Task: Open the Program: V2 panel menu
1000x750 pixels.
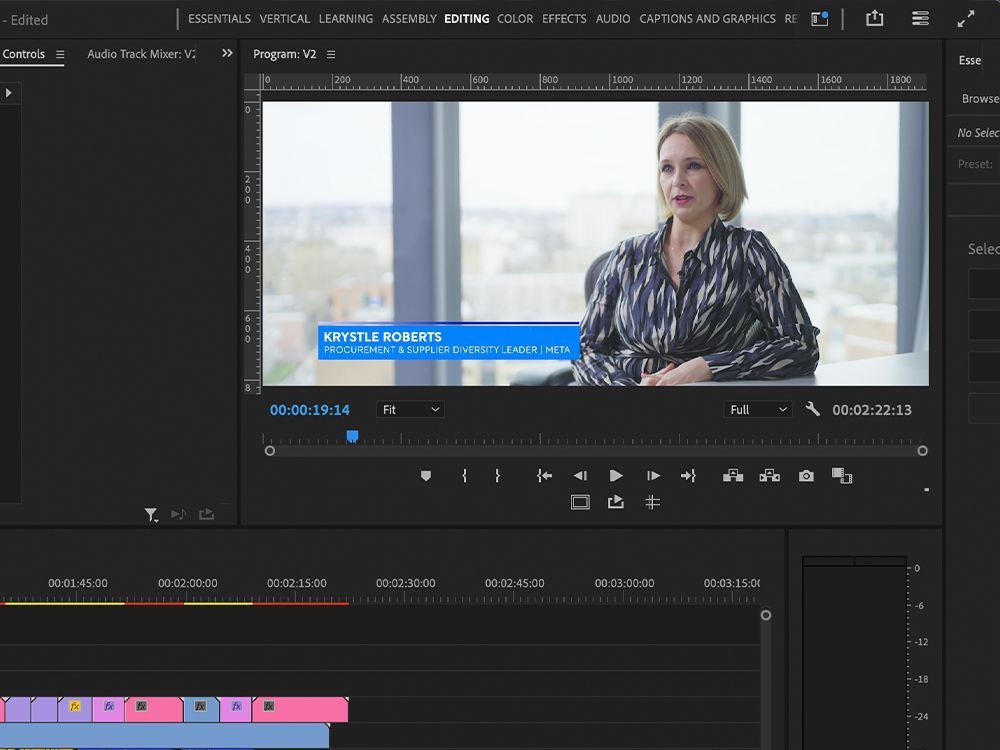Action: pyautogui.click(x=331, y=55)
